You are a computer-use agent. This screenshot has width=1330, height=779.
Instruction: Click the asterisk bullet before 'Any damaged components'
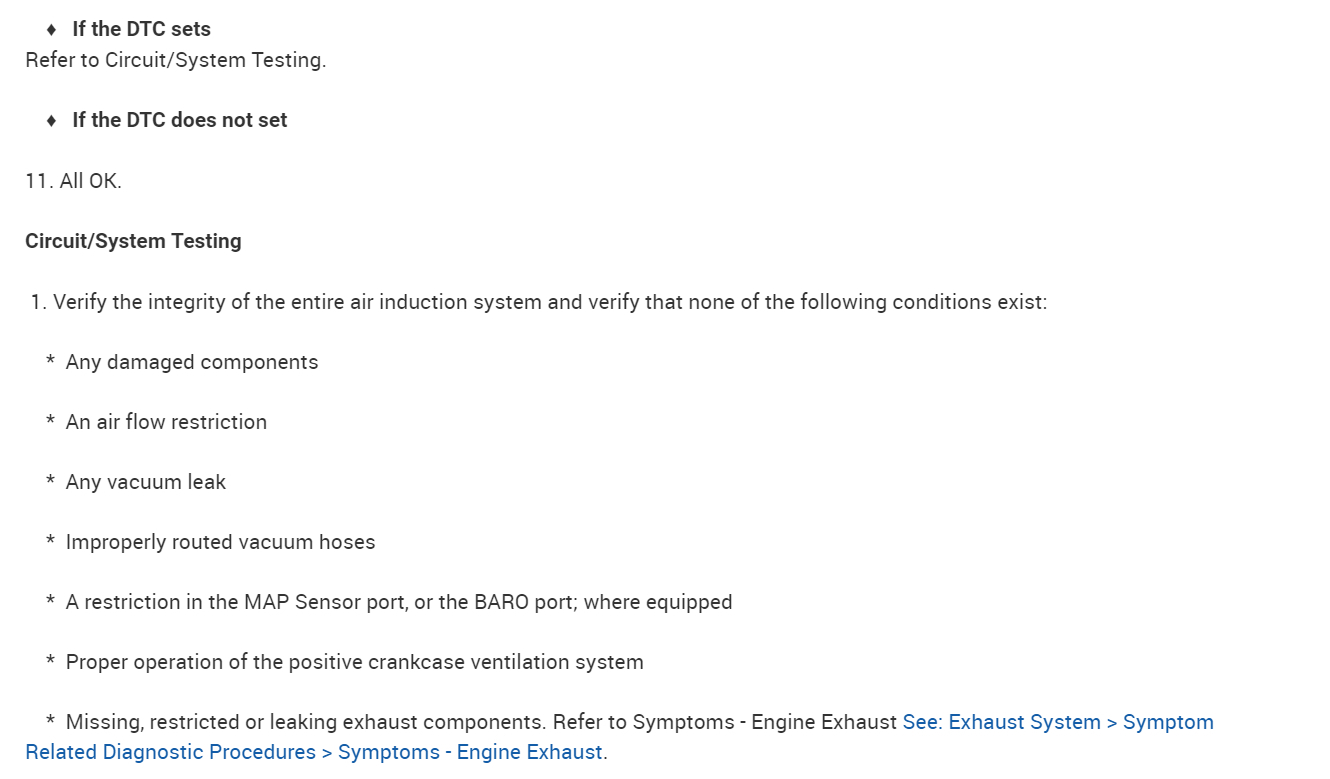pos(50,363)
